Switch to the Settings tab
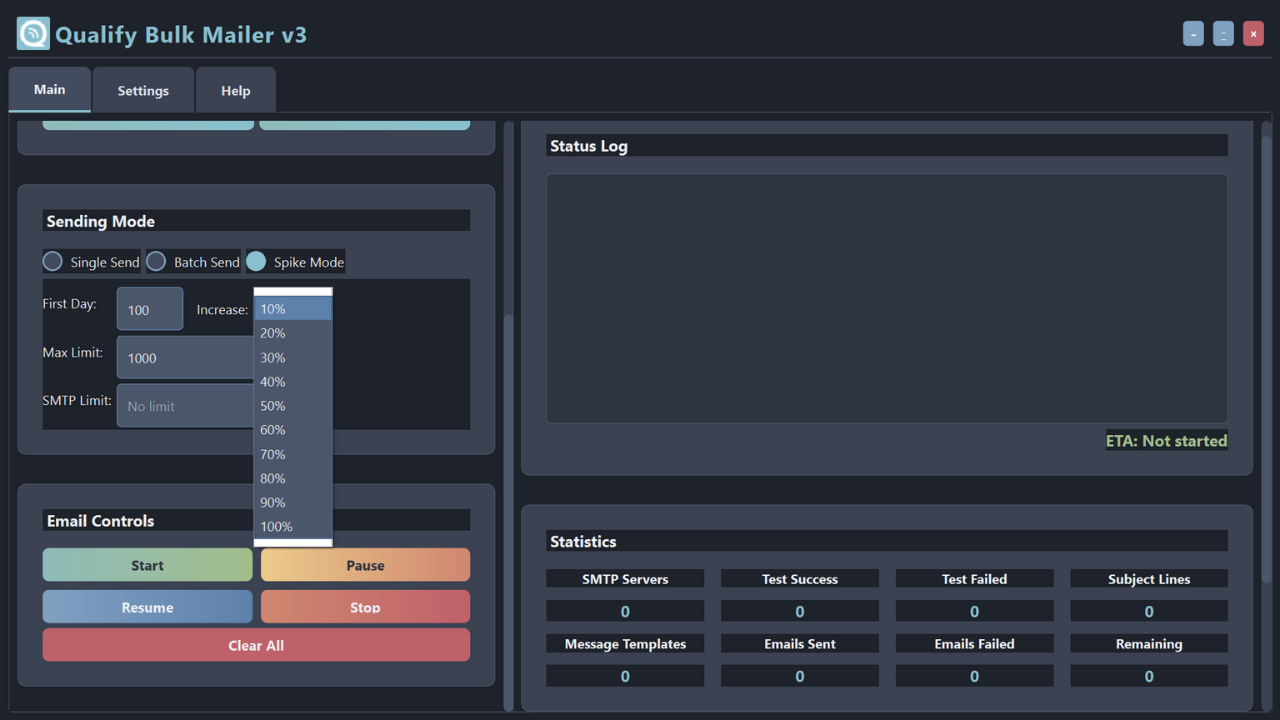Image resolution: width=1280 pixels, height=720 pixels. pos(143,91)
